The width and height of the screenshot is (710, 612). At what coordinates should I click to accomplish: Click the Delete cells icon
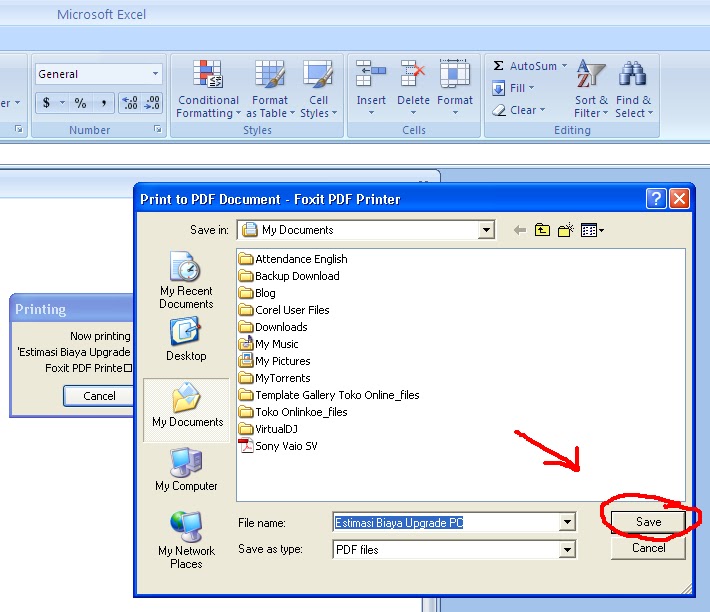coord(413,74)
